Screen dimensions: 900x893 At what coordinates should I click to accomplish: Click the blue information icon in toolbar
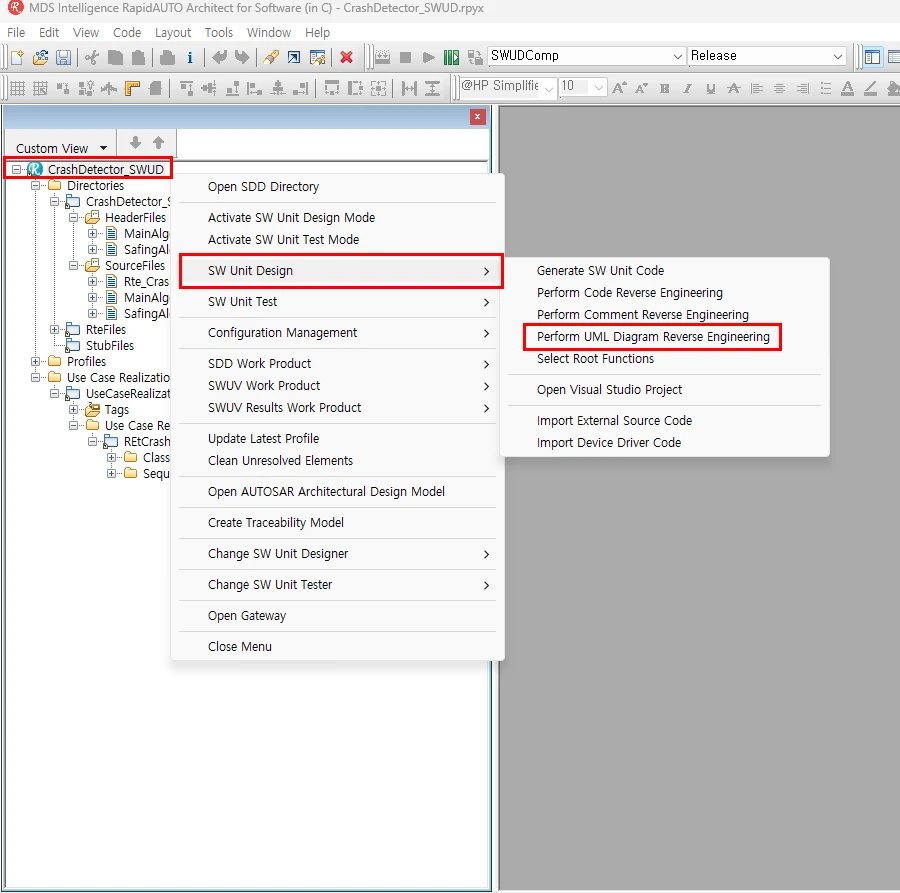[x=190, y=57]
